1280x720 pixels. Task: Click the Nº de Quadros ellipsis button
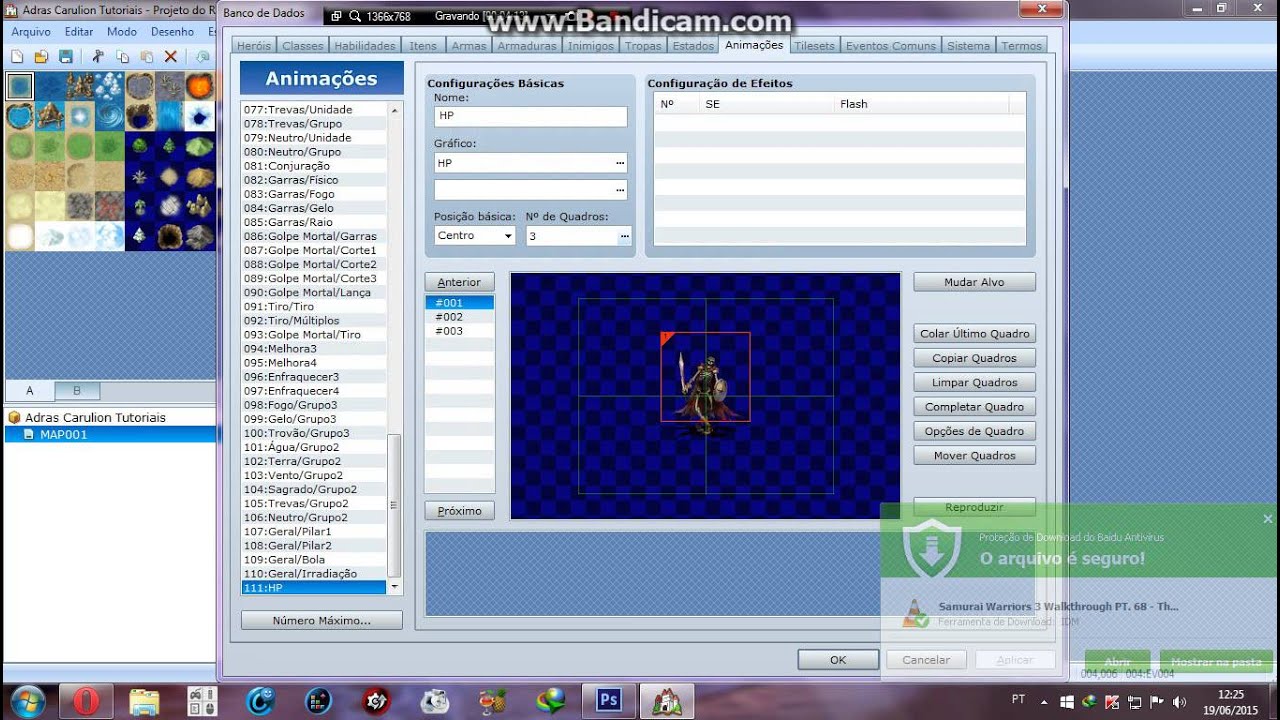(624, 236)
